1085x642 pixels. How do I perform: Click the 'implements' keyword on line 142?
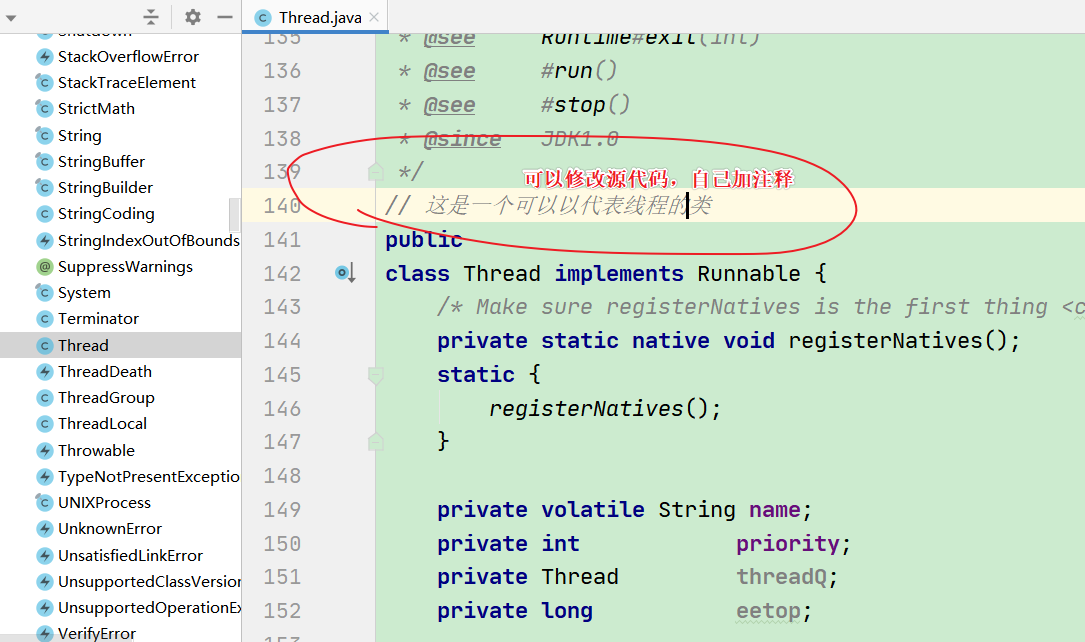pyautogui.click(x=619, y=273)
